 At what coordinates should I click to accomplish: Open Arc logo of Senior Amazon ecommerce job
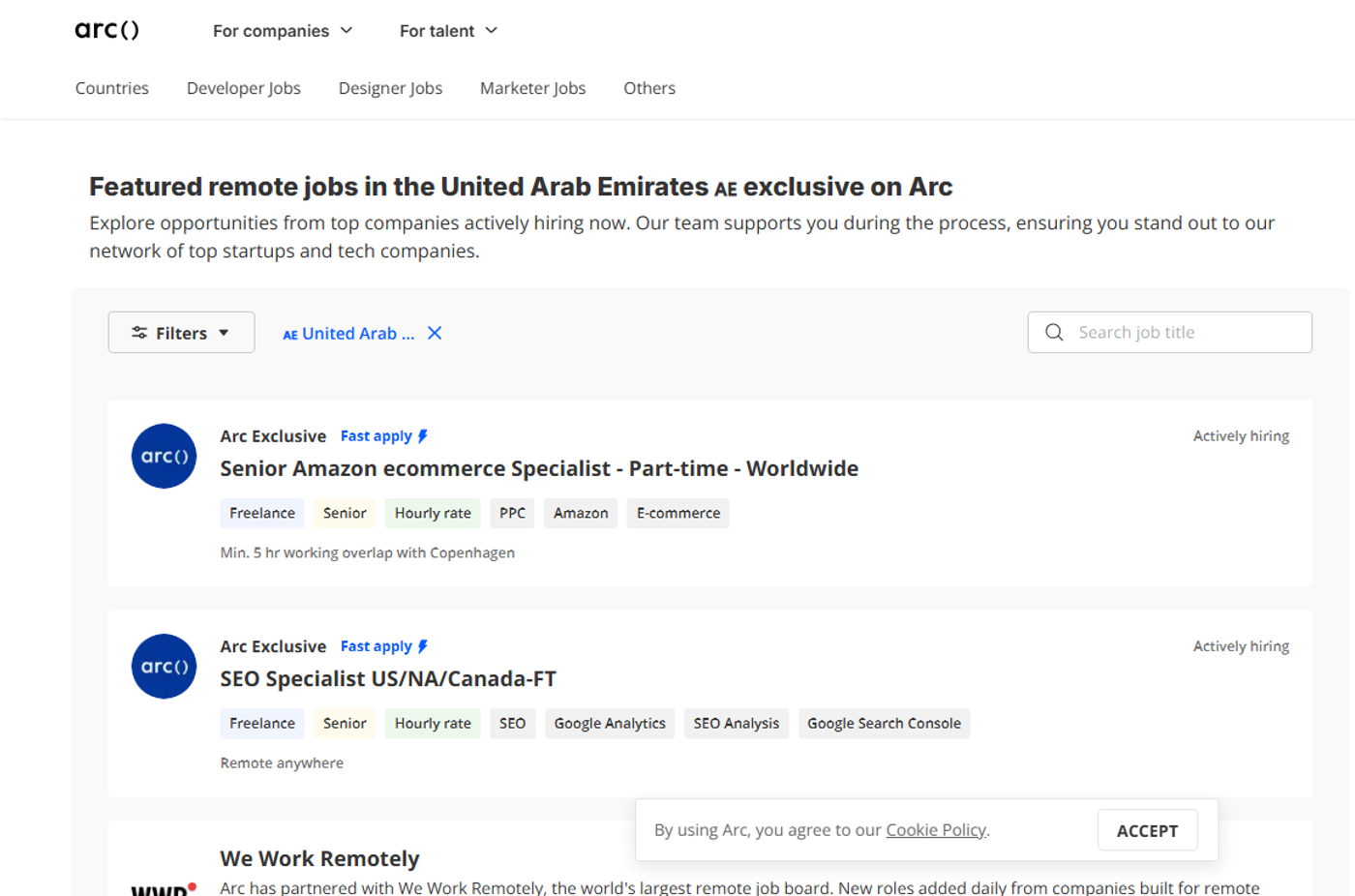[x=165, y=456]
